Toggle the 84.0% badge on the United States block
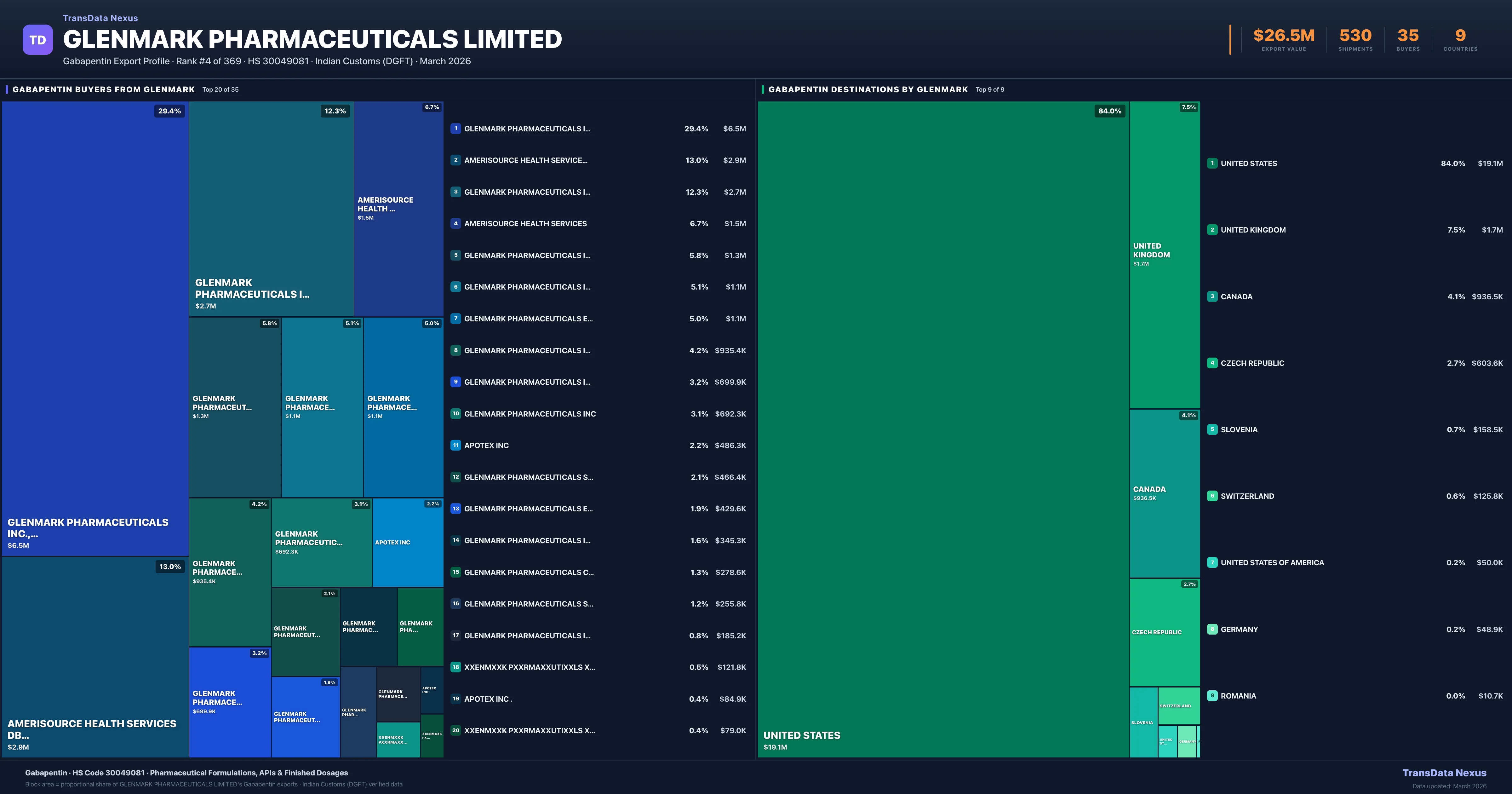The image size is (1512, 794). click(x=1109, y=110)
